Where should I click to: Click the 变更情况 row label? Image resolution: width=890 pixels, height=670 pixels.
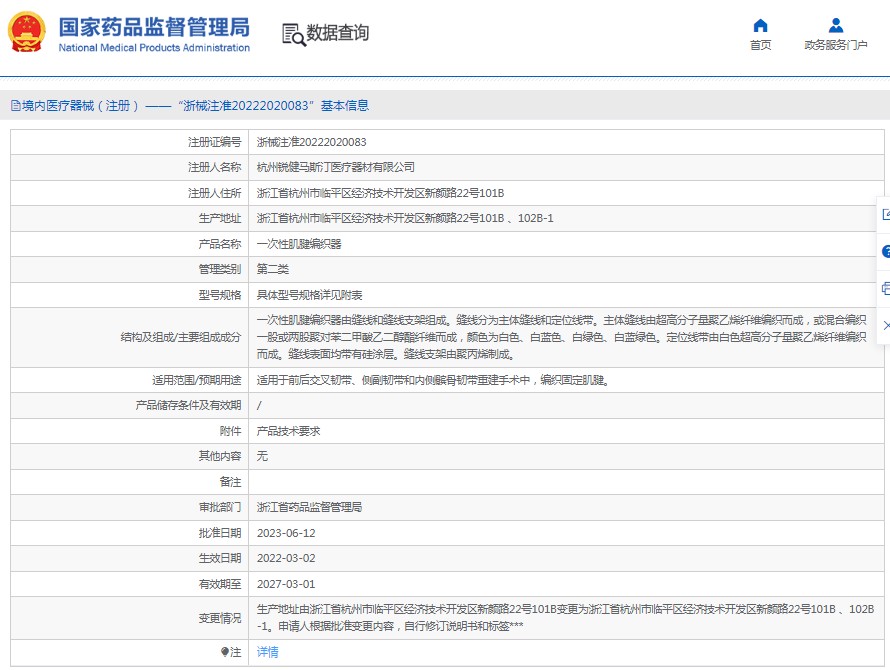[220, 618]
